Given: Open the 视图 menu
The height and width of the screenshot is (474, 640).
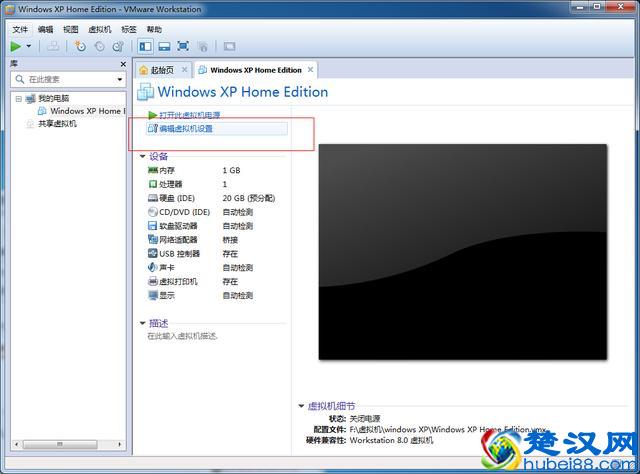Looking at the screenshot, I should [71, 29].
